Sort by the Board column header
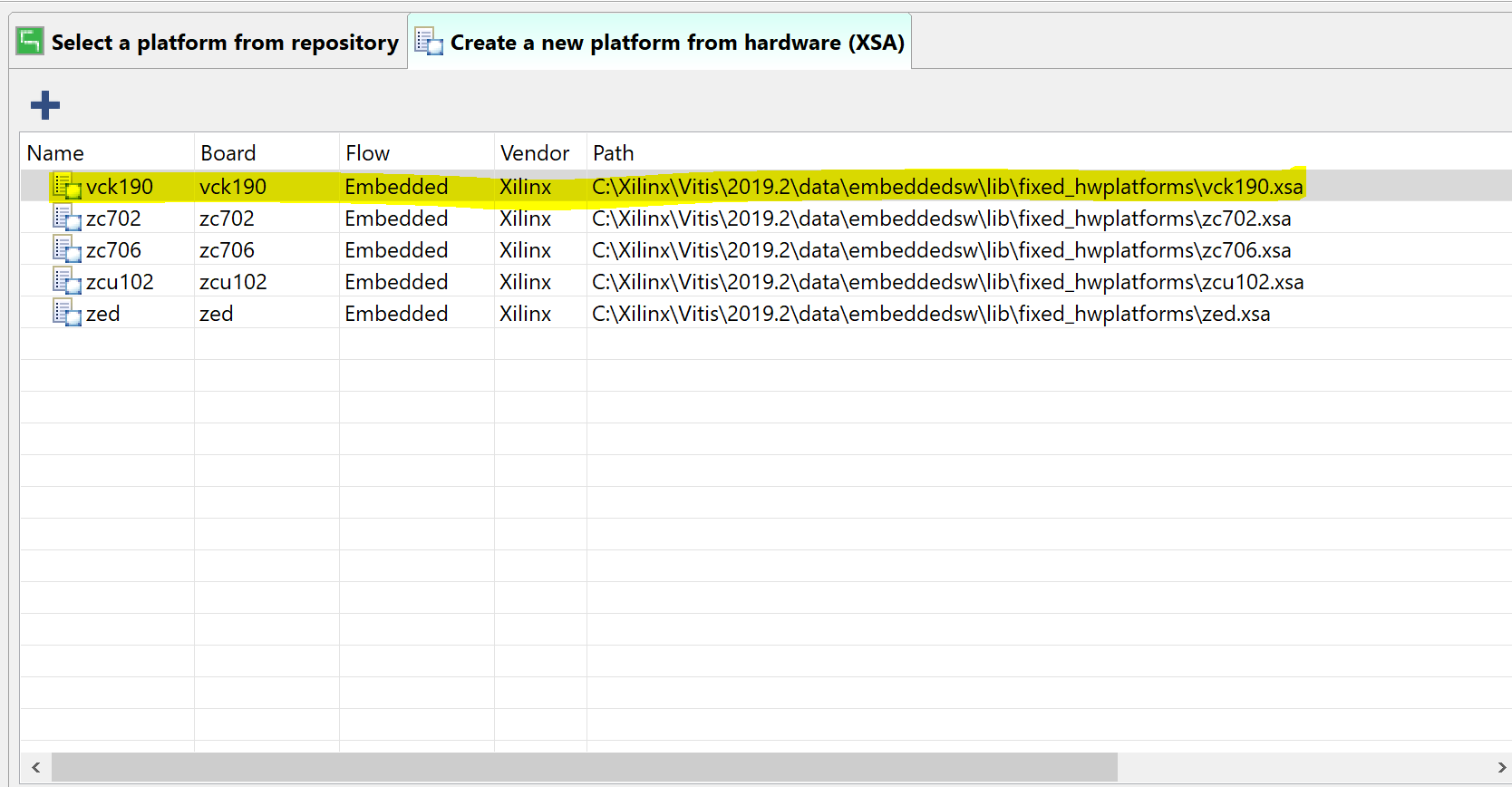 tap(228, 153)
